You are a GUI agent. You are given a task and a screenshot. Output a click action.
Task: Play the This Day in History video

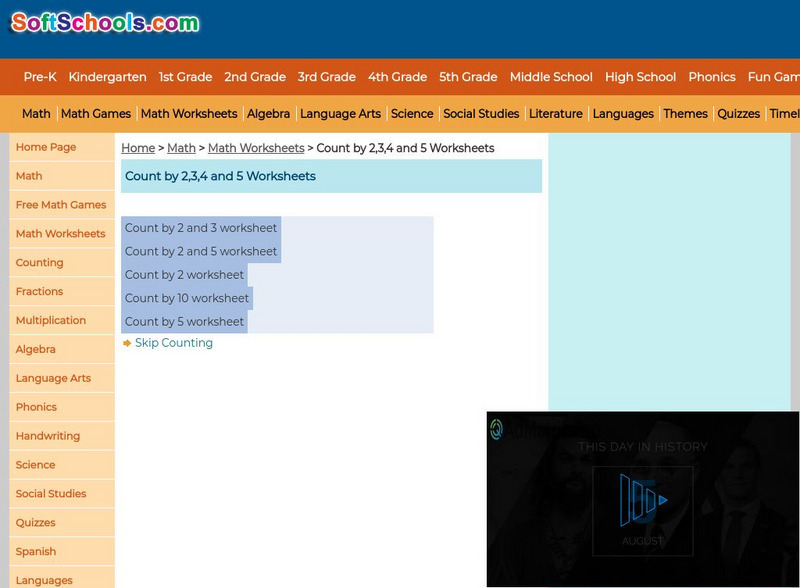[x=643, y=500]
